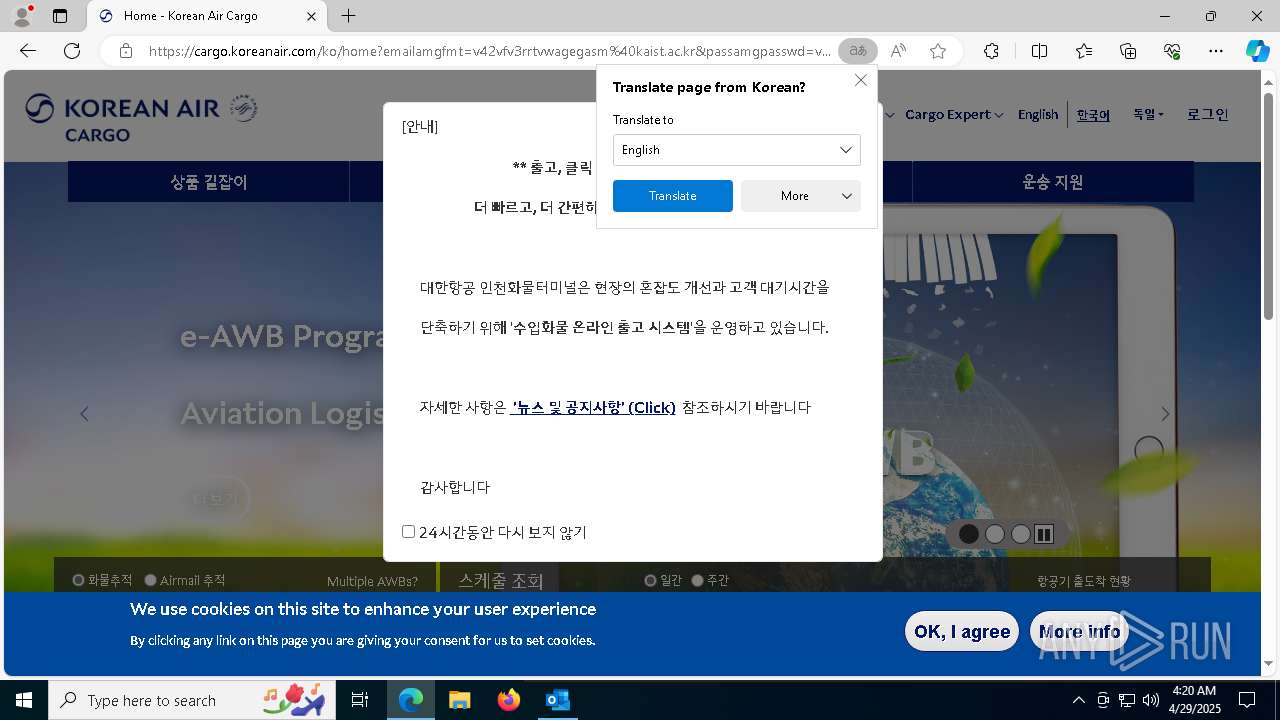The height and width of the screenshot is (720, 1280).
Task: Close the translate popup
Action: [861, 80]
